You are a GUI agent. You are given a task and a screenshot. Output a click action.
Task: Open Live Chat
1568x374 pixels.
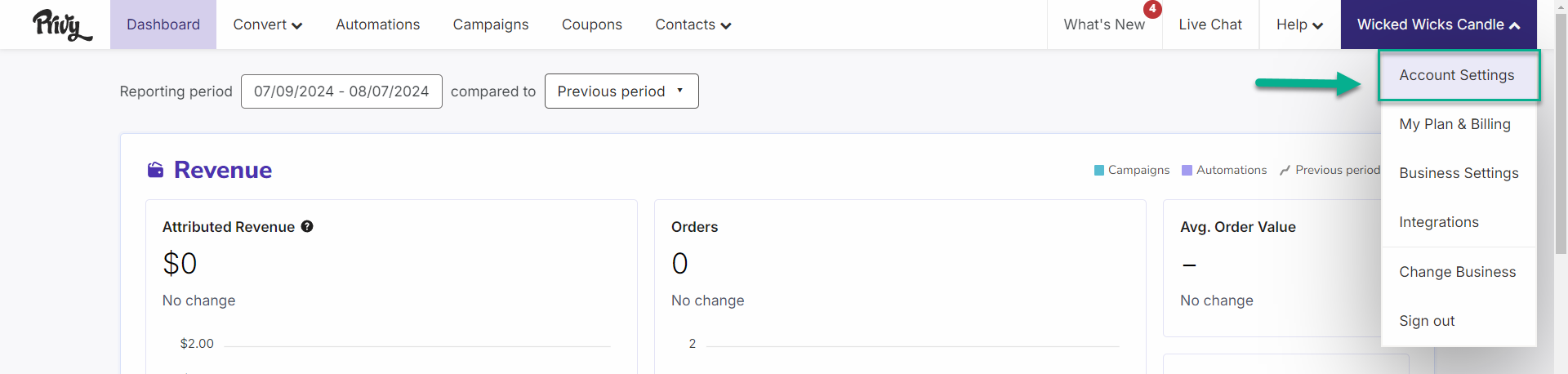click(x=1210, y=24)
